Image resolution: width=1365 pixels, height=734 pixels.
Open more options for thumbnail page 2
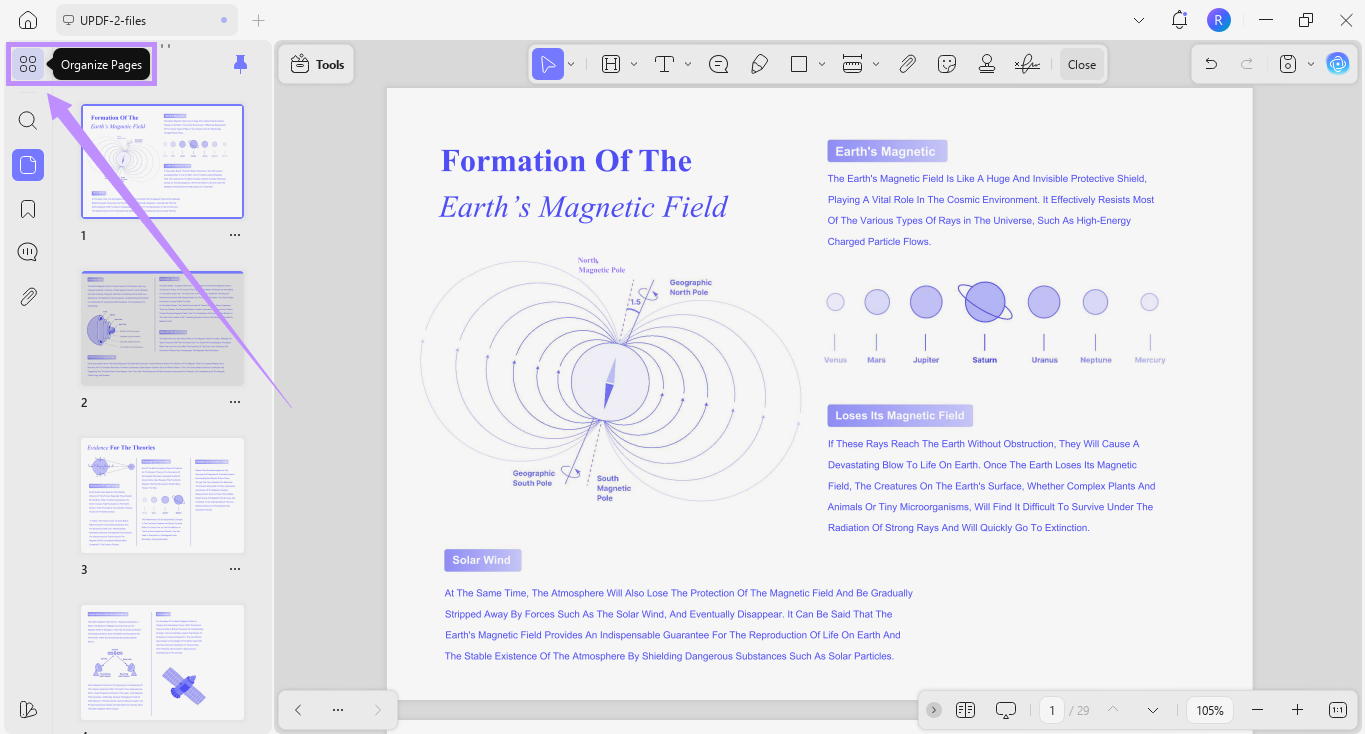[x=235, y=403]
